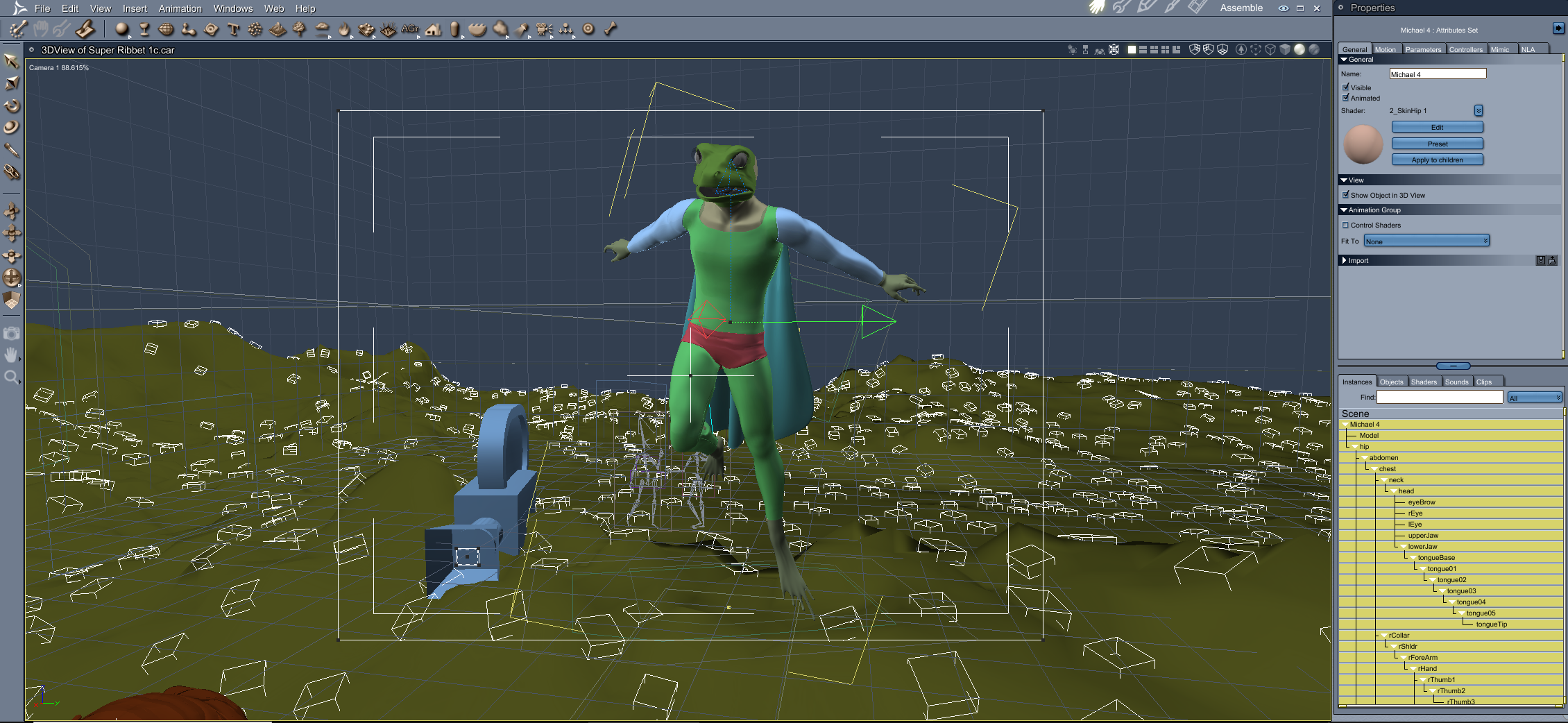Screen dimensions: 1568x723
Task: Switch to the Shaders tab
Action: pyautogui.click(x=1424, y=382)
